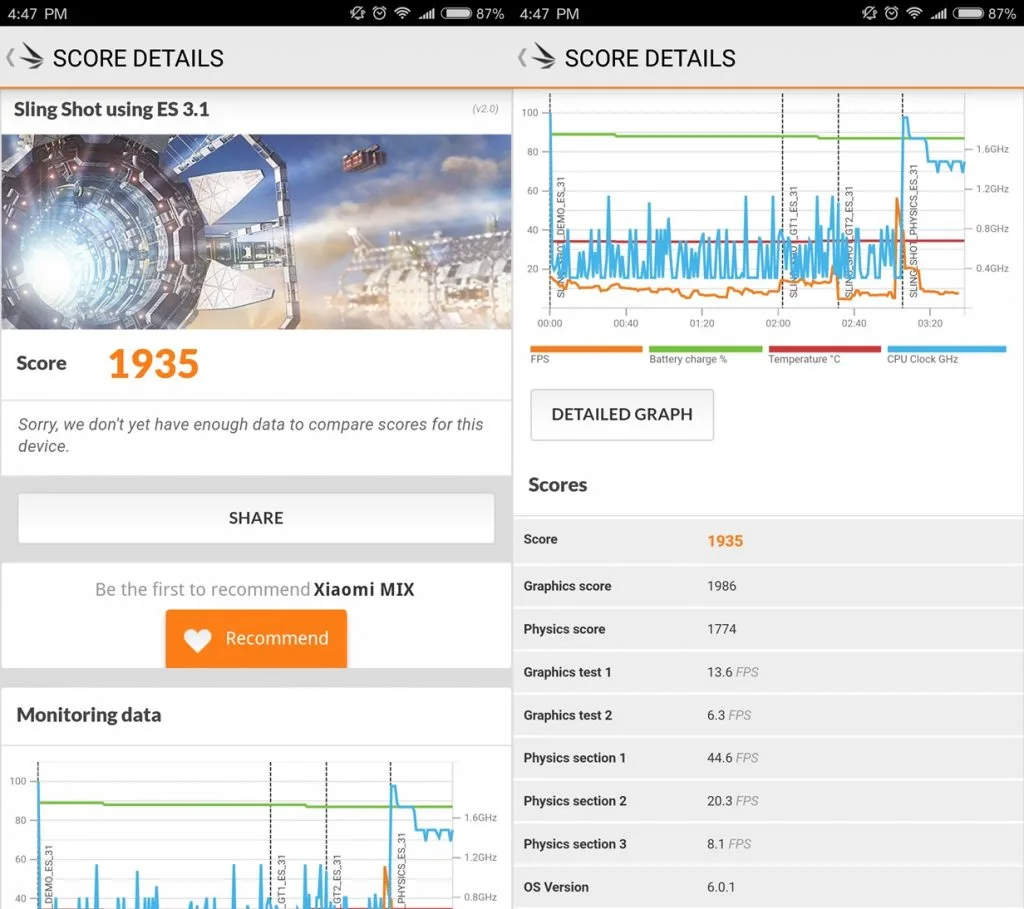Screen dimensions: 1024x909
Task: Tap the alarm clock icon in left status bar
Action: (x=379, y=13)
